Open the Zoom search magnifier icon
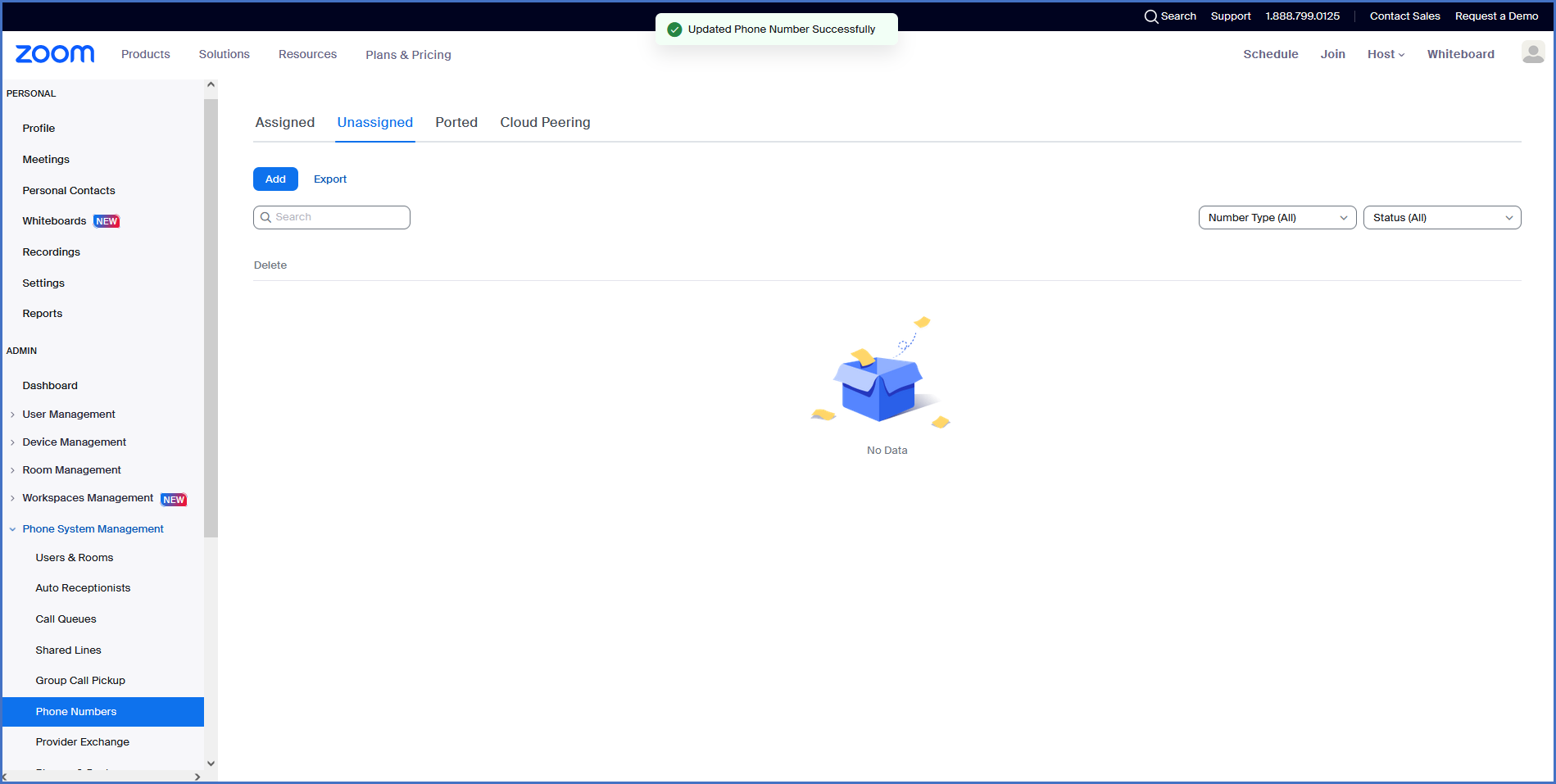 click(x=1150, y=16)
